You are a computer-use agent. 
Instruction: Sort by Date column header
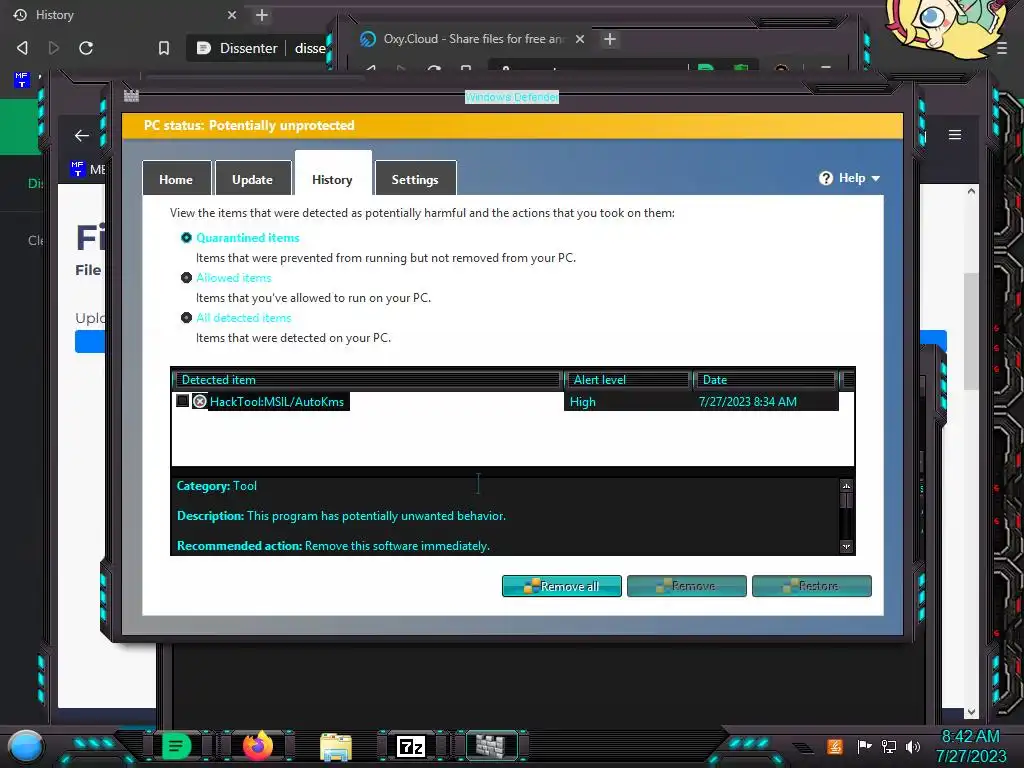[765, 379]
